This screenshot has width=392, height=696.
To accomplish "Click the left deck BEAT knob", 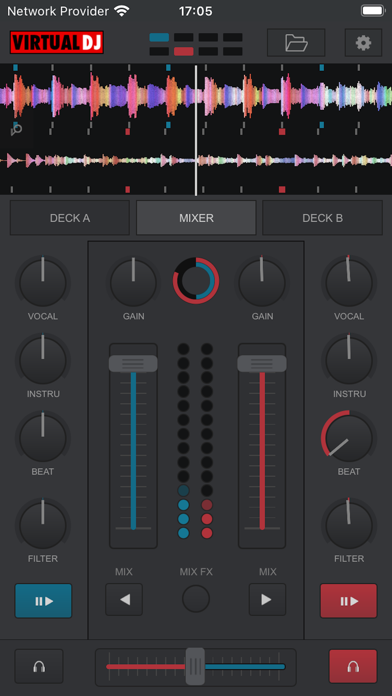I will point(43,438).
